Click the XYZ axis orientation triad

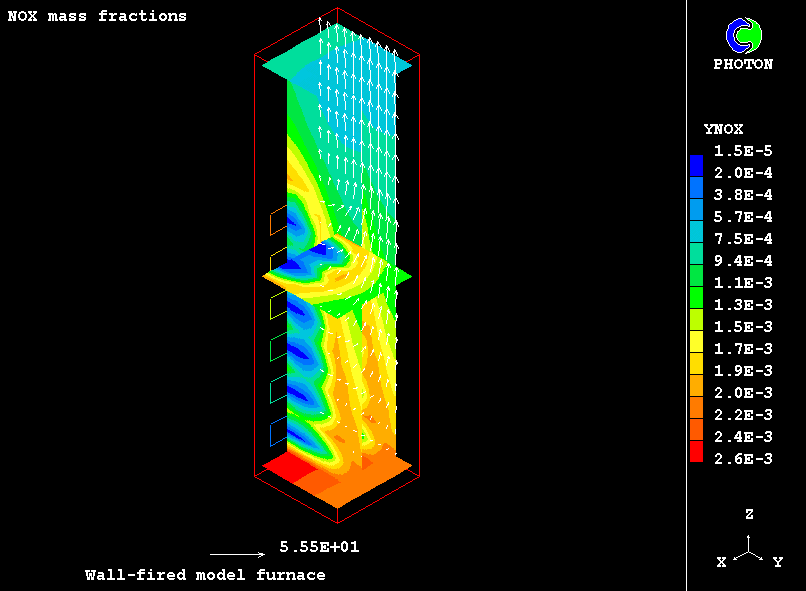[x=748, y=549]
